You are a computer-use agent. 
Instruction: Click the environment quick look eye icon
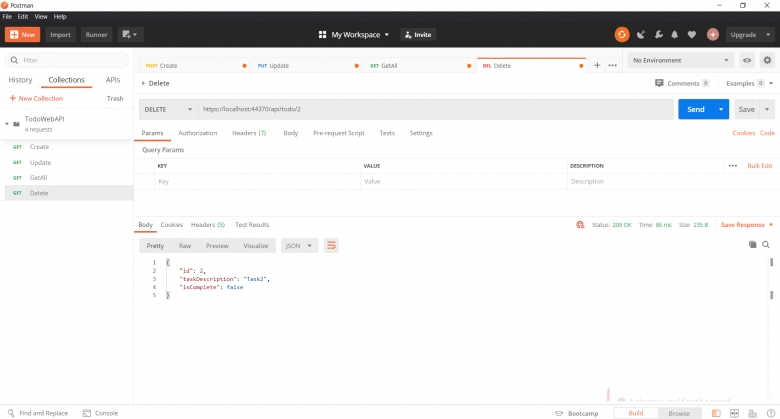(747, 60)
